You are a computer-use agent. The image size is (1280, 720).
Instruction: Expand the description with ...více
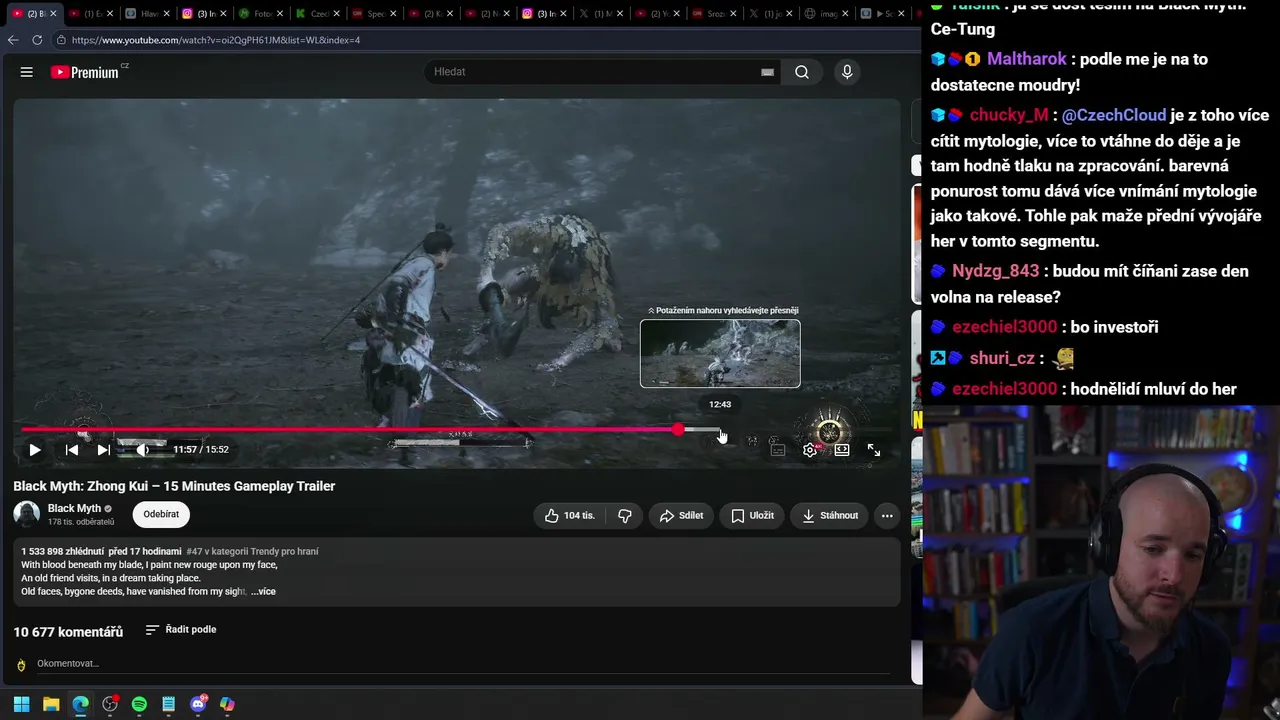(263, 592)
